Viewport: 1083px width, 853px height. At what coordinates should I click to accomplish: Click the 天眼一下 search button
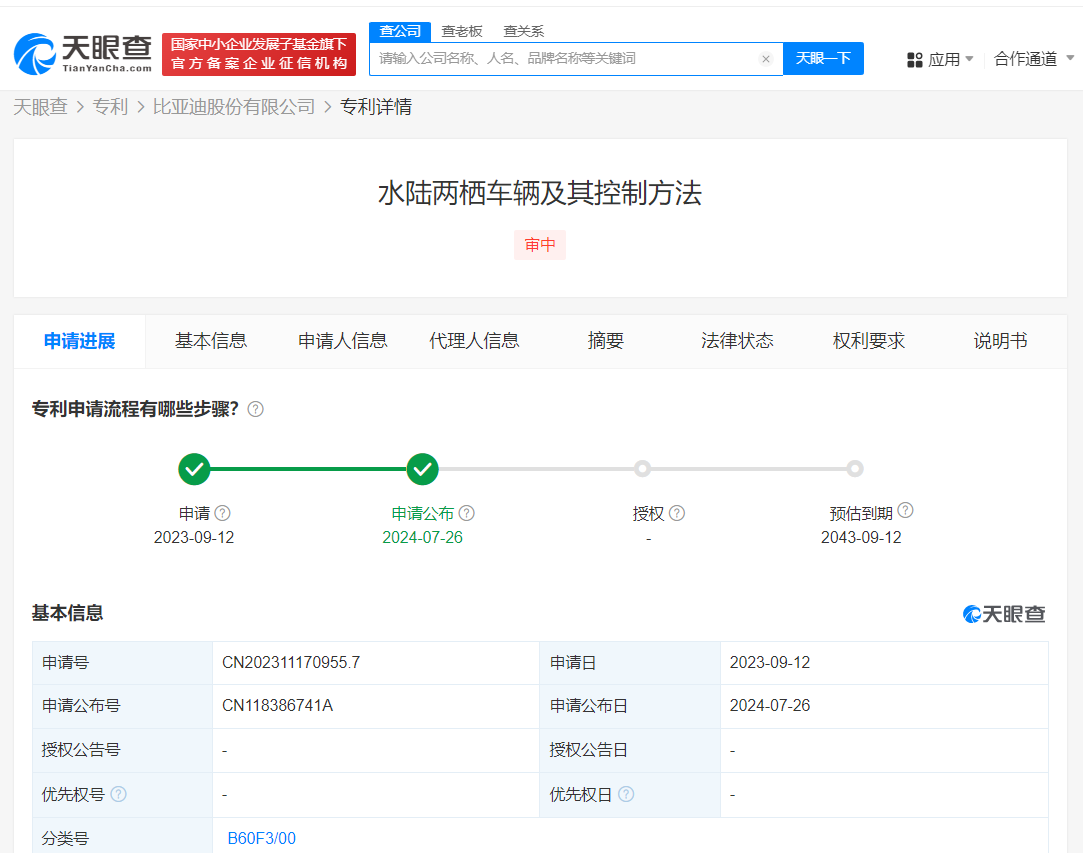(x=823, y=59)
